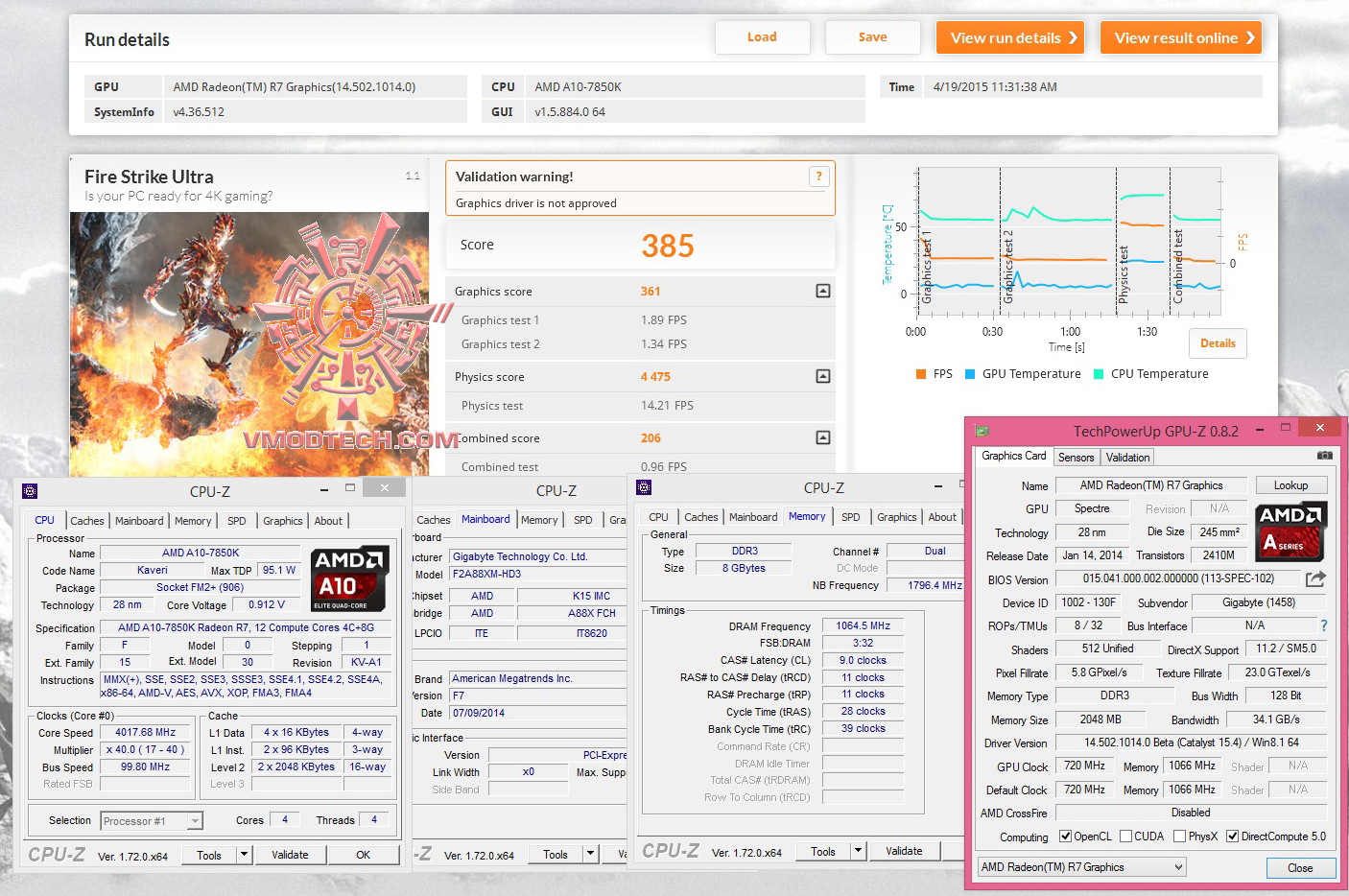Toggle the DirectCompute 5.0 checkbox
This screenshot has height=896, width=1349.
(1233, 837)
